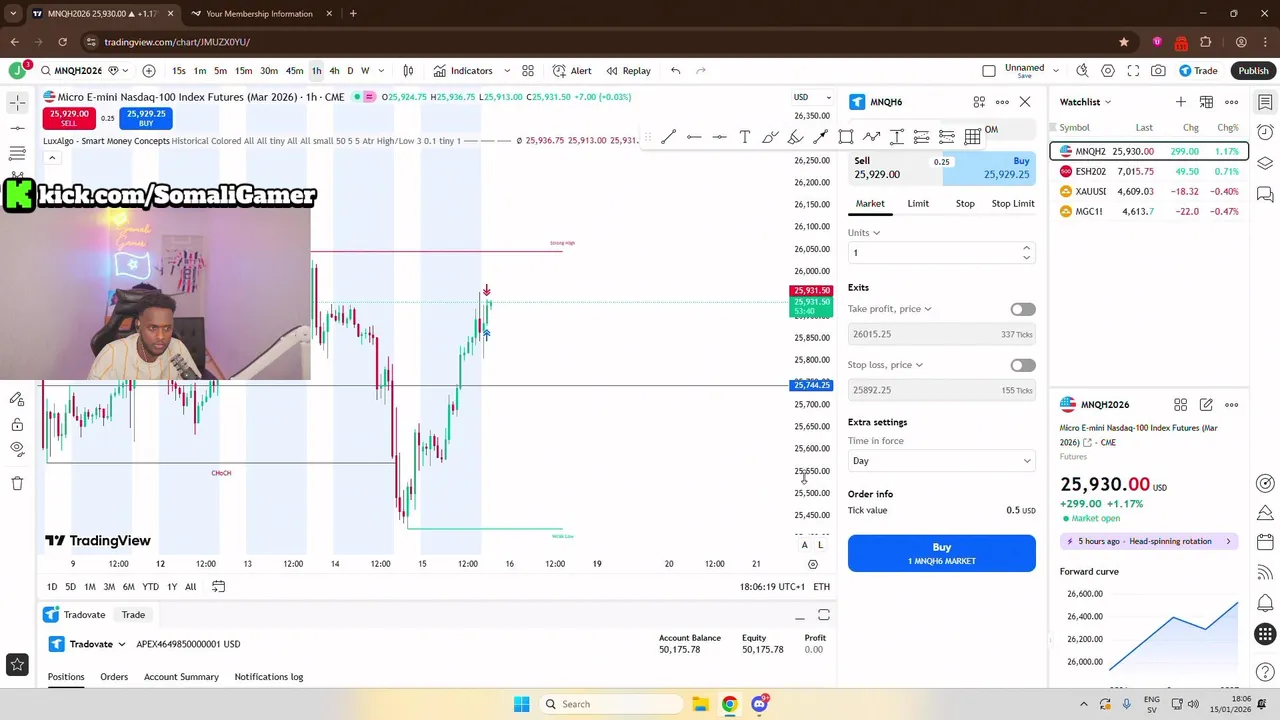
Task: Open Head-spinning rotation news link
Action: (1150, 541)
